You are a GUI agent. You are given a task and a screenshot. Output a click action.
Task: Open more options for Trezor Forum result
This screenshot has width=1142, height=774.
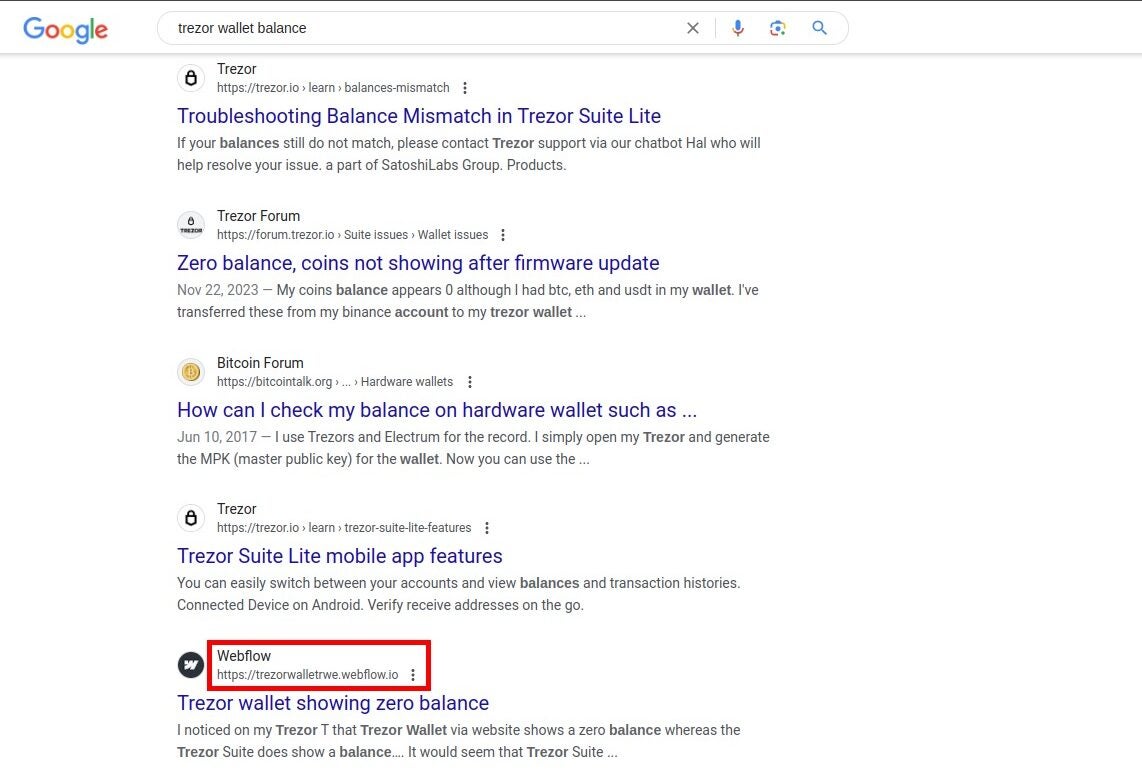tap(503, 235)
